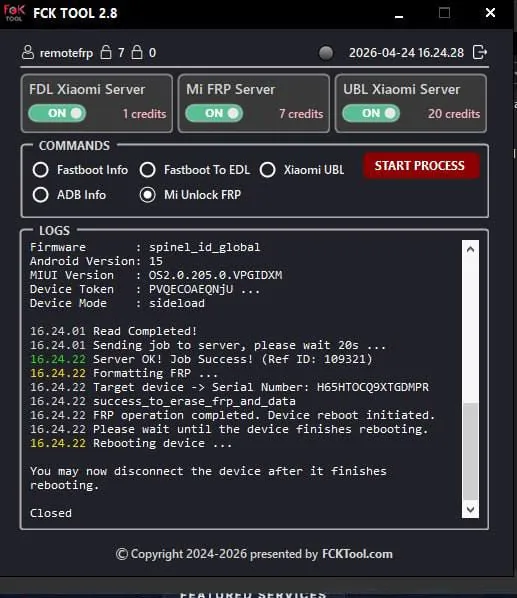Toggle the FDL Xiaomi Server switch
Screen dimensions: 517x598
tap(57, 113)
